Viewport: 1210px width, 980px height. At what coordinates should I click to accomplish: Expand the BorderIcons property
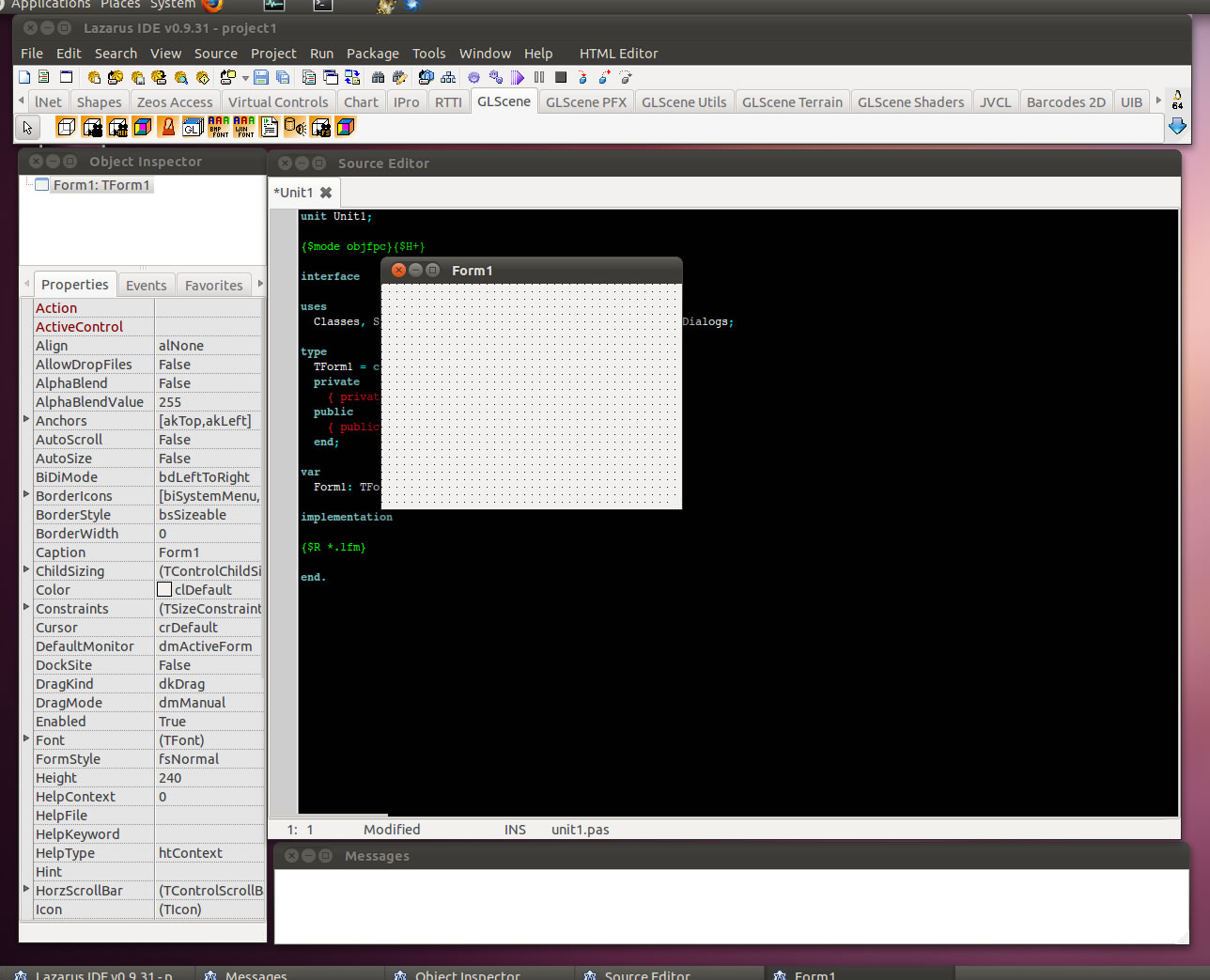point(26,495)
